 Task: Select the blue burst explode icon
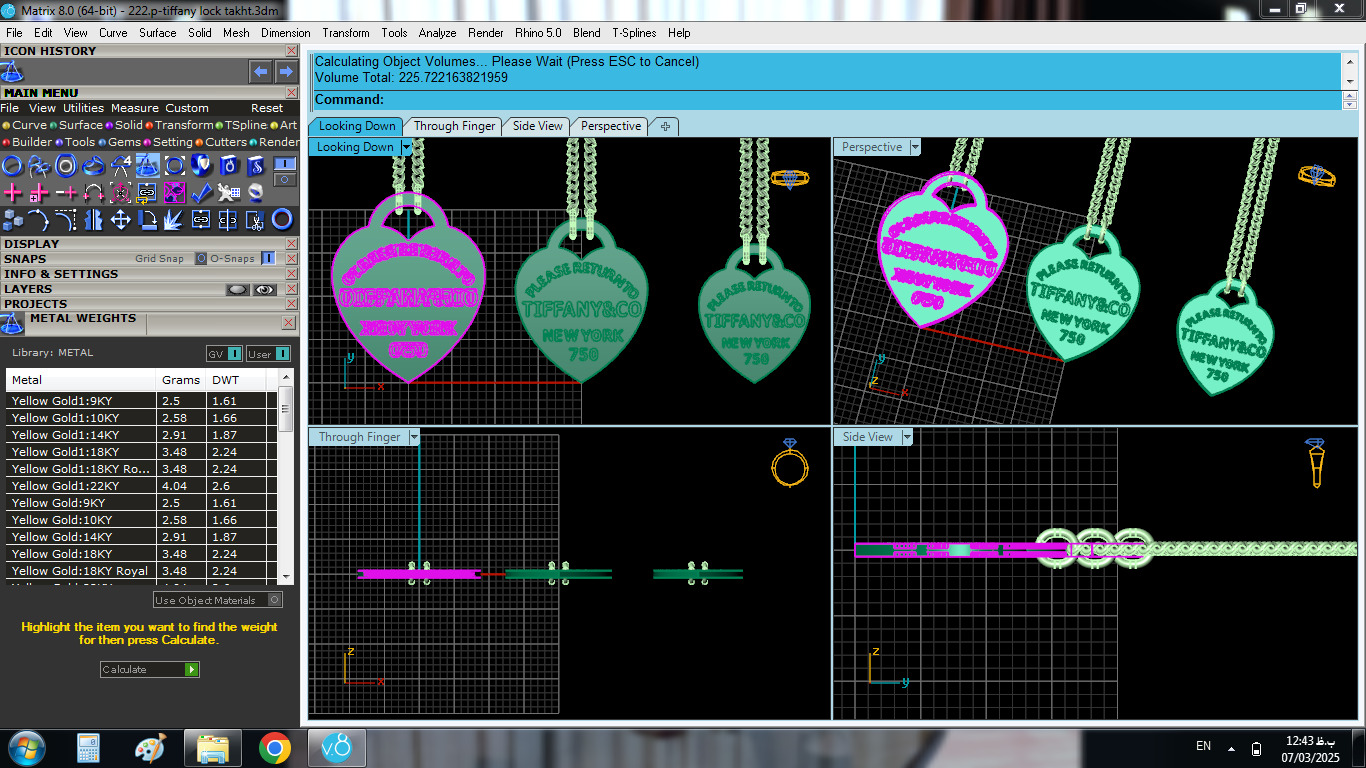(174, 219)
